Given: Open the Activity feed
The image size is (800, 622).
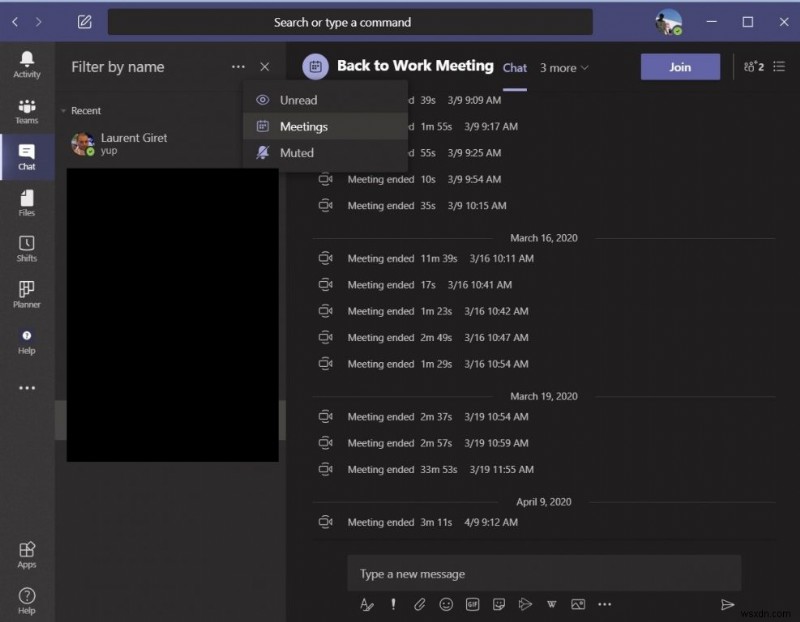Looking at the screenshot, I should pos(26,63).
